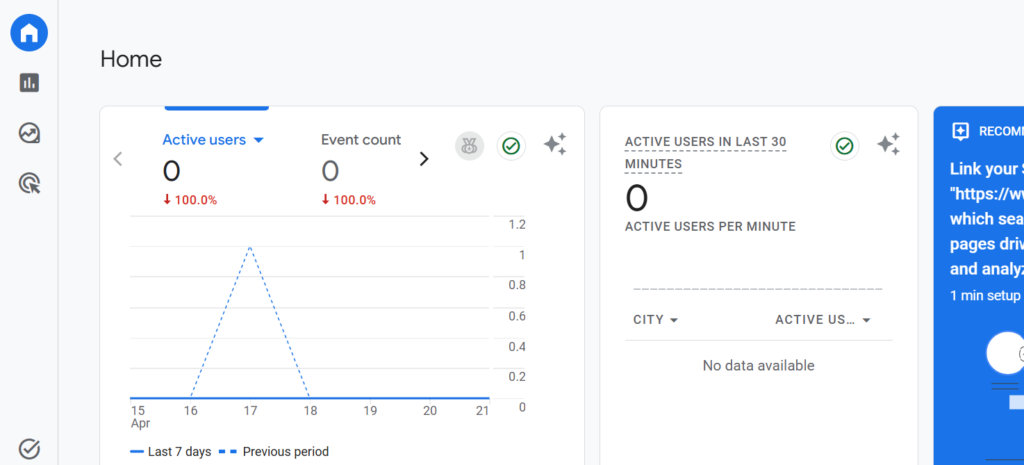Click the Home icon in the sidebar
Image resolution: width=1024 pixels, height=465 pixels.
29,33
